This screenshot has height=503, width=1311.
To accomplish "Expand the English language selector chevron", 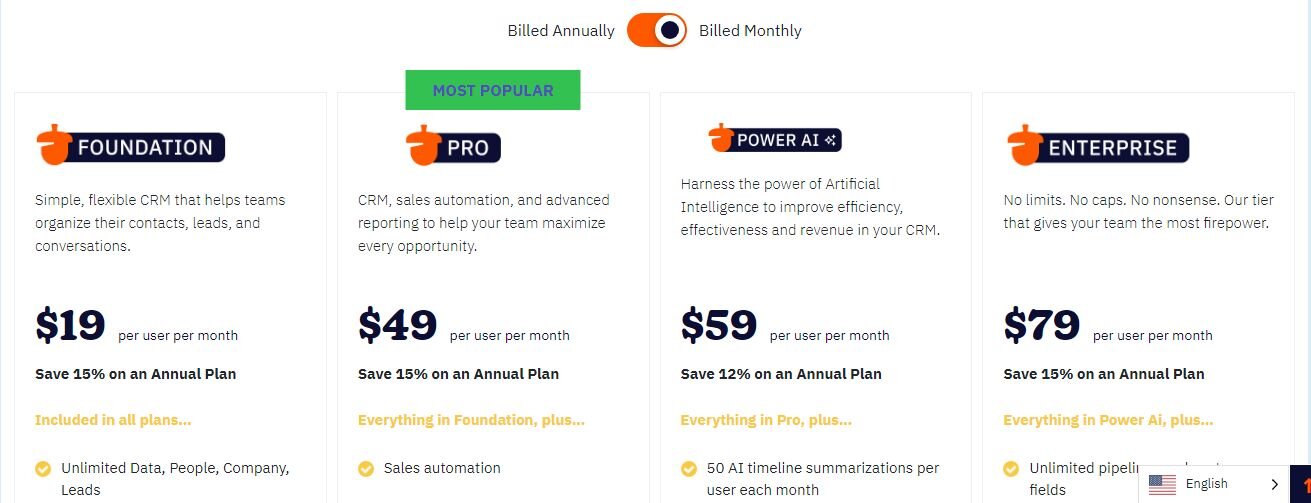I will coord(1275,484).
